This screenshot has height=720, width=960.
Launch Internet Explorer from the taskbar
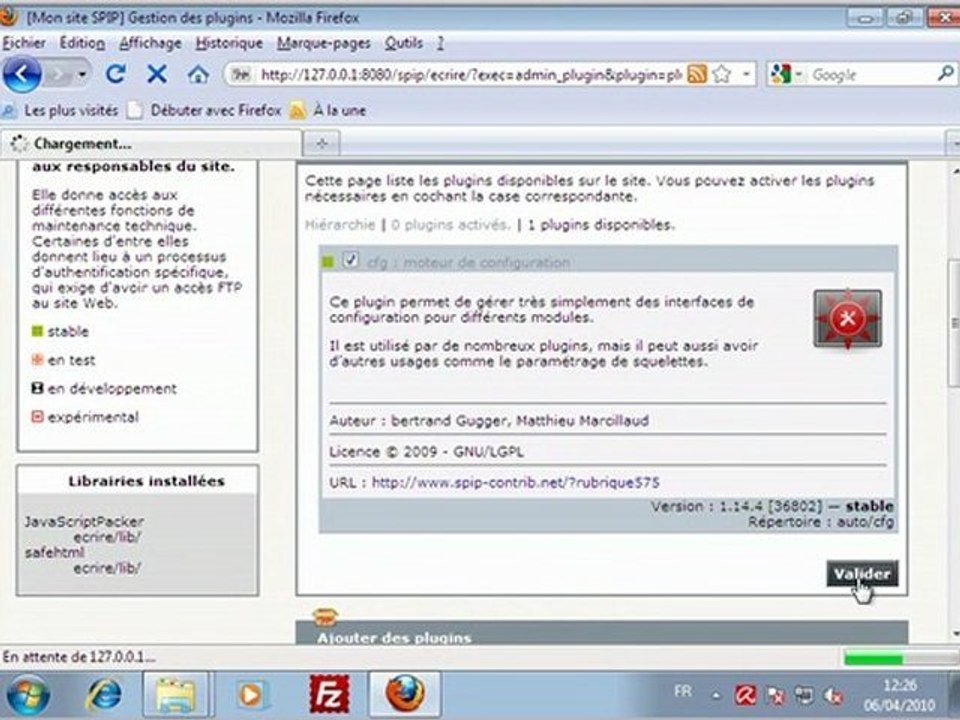coord(103,694)
